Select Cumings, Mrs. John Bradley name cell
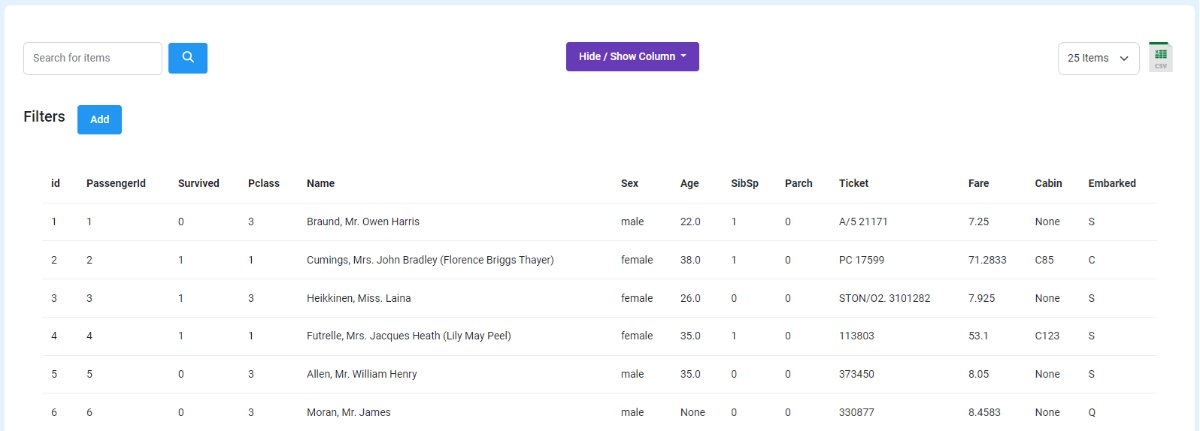The image size is (1200, 431). coord(430,259)
